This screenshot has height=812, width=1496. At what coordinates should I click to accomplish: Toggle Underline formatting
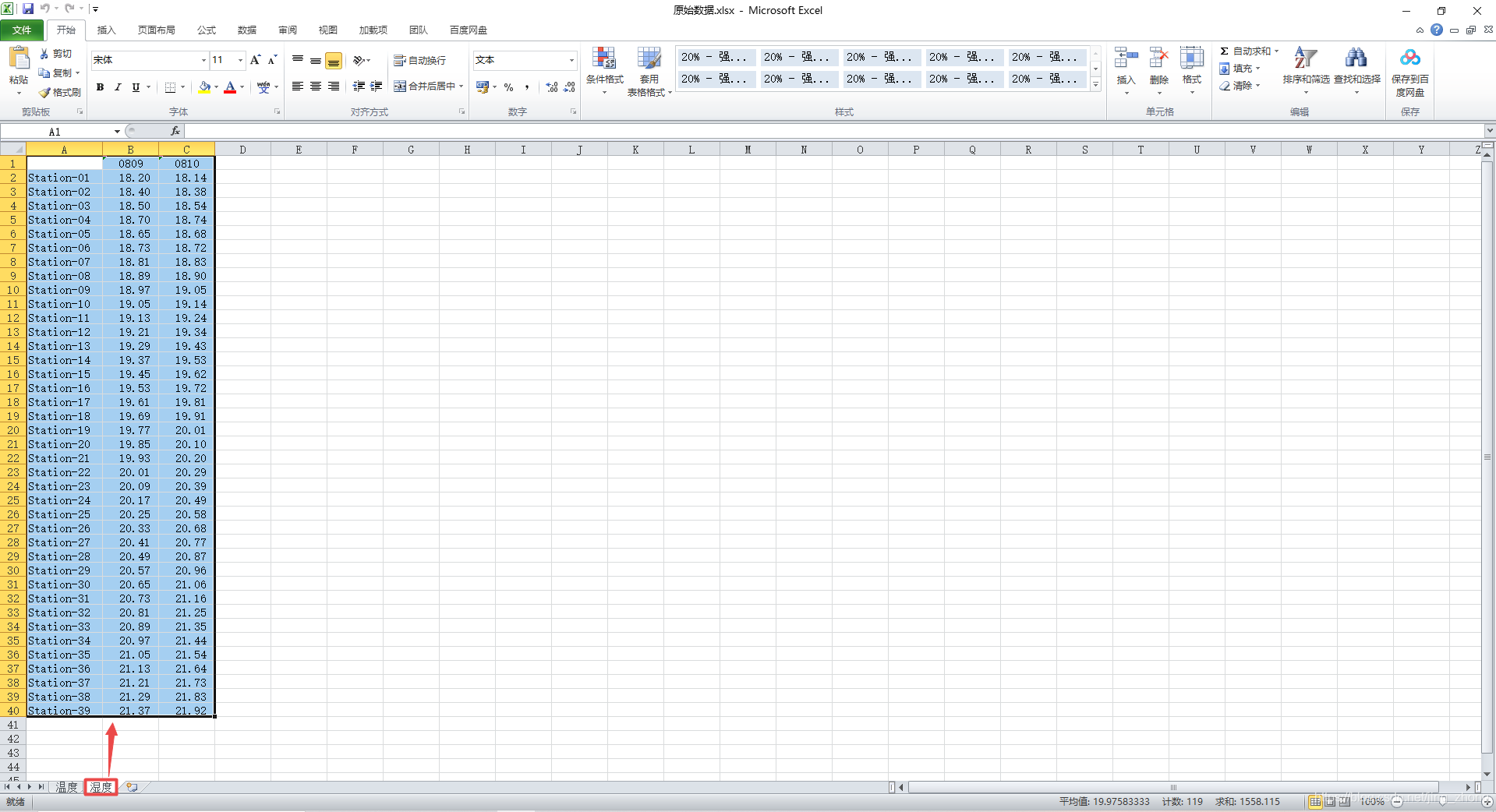136,87
